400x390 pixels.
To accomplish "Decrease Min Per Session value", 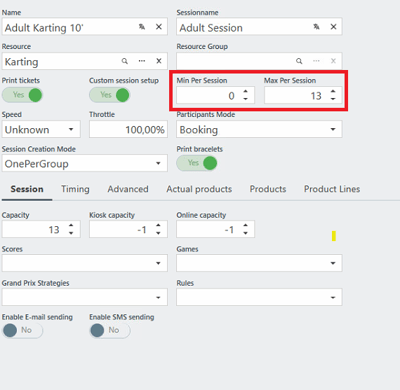I will (246, 99).
